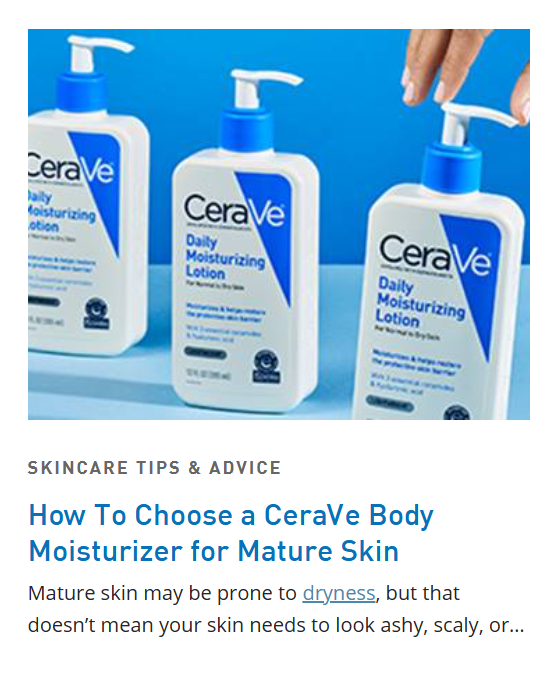Open "How To Choose a CeraVe Body" headline

point(230,516)
